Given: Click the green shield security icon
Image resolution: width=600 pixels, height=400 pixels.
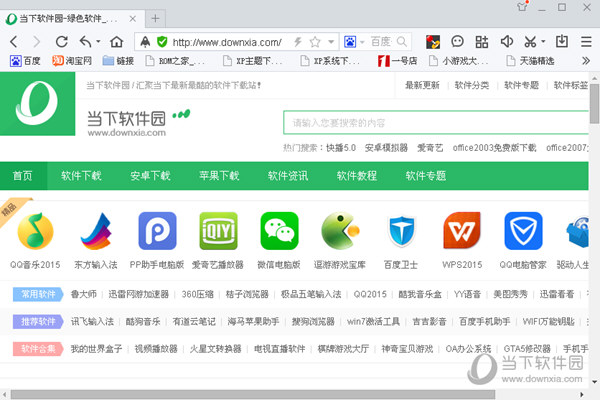Looking at the screenshot, I should [162, 41].
